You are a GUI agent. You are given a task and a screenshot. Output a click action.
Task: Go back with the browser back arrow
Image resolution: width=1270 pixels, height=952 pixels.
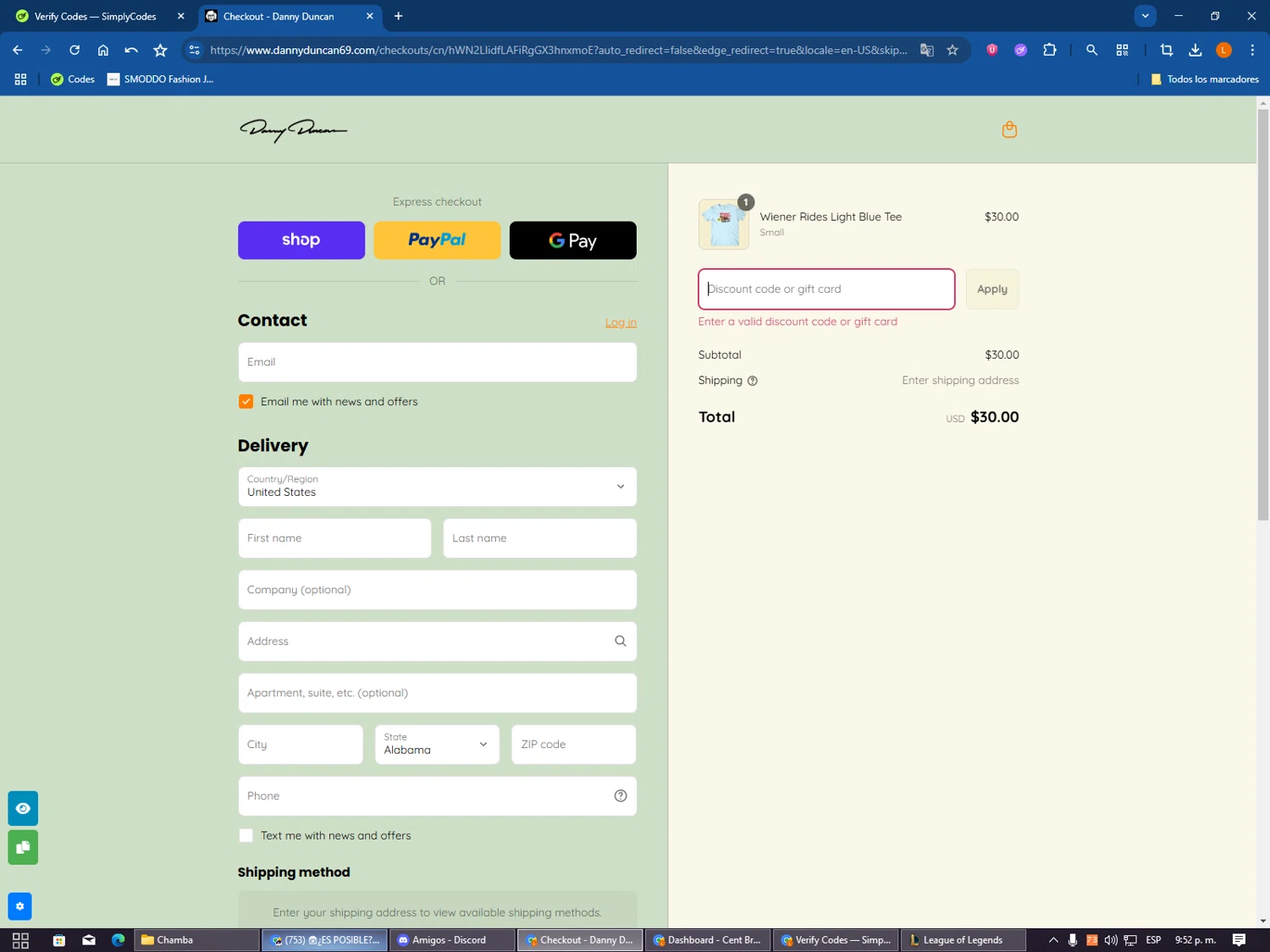coord(18,50)
